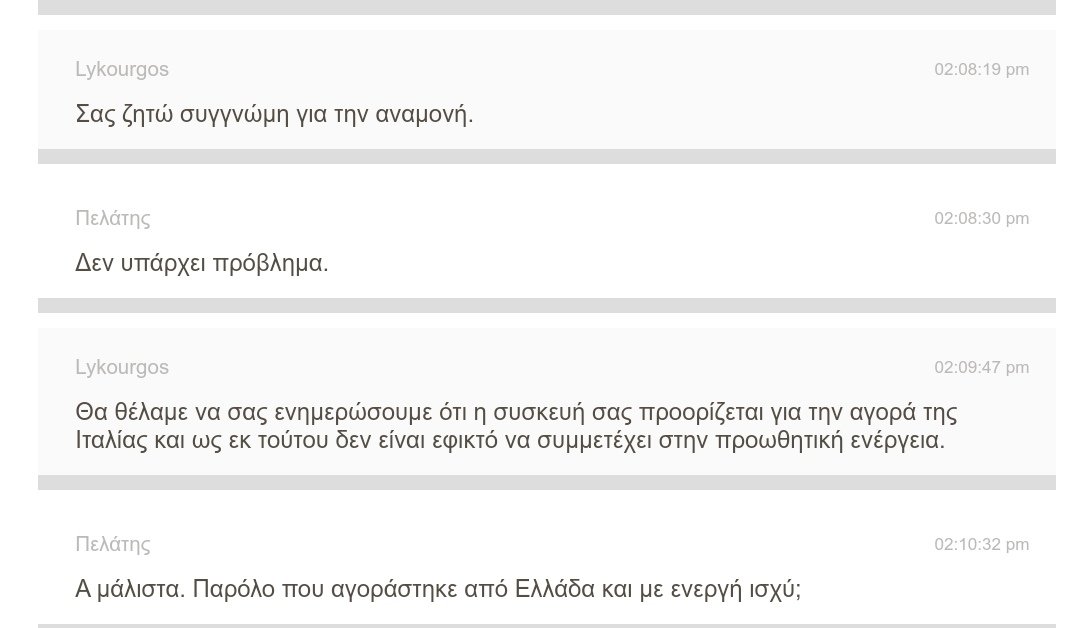The width and height of the screenshot is (1080, 628).
Task: Click the message starting 'Α μάλιστα. Παρόλο'
Action: point(438,589)
